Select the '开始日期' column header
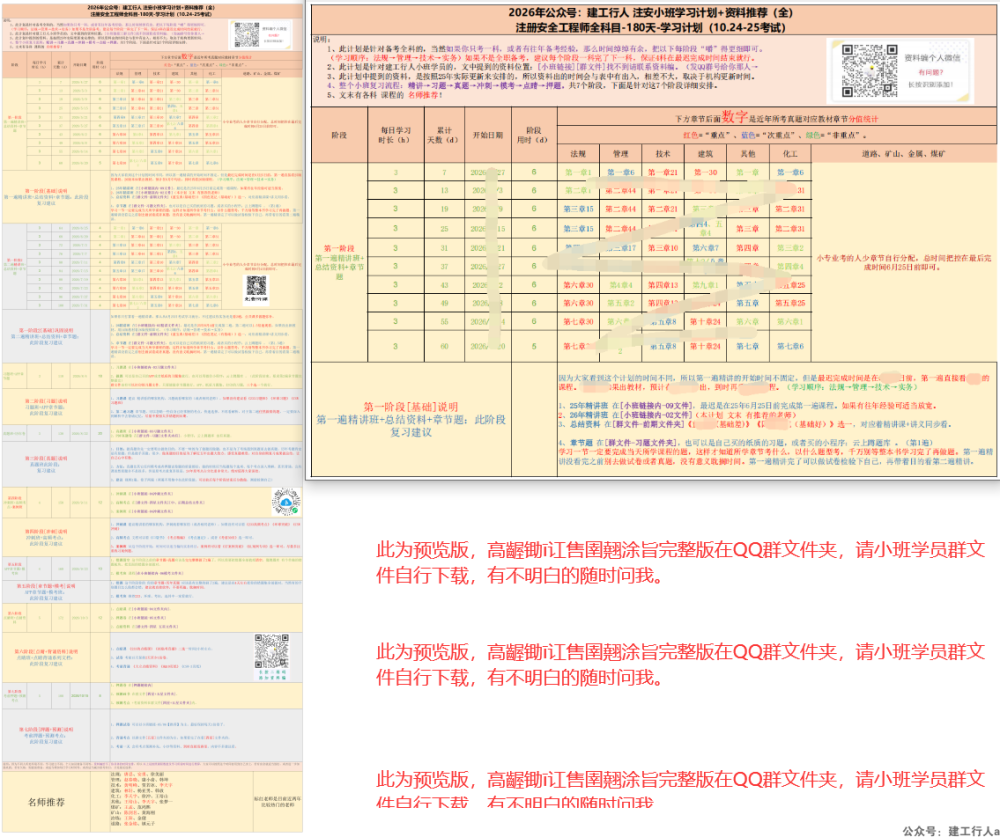1000x837 pixels. (x=488, y=135)
